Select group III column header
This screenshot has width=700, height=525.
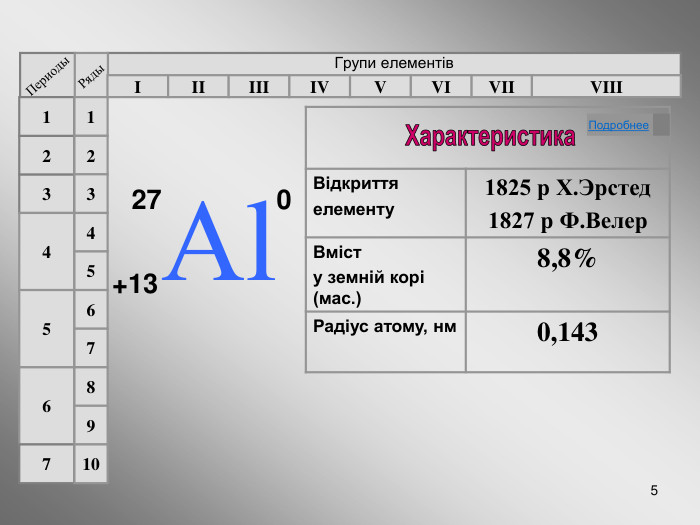259,86
